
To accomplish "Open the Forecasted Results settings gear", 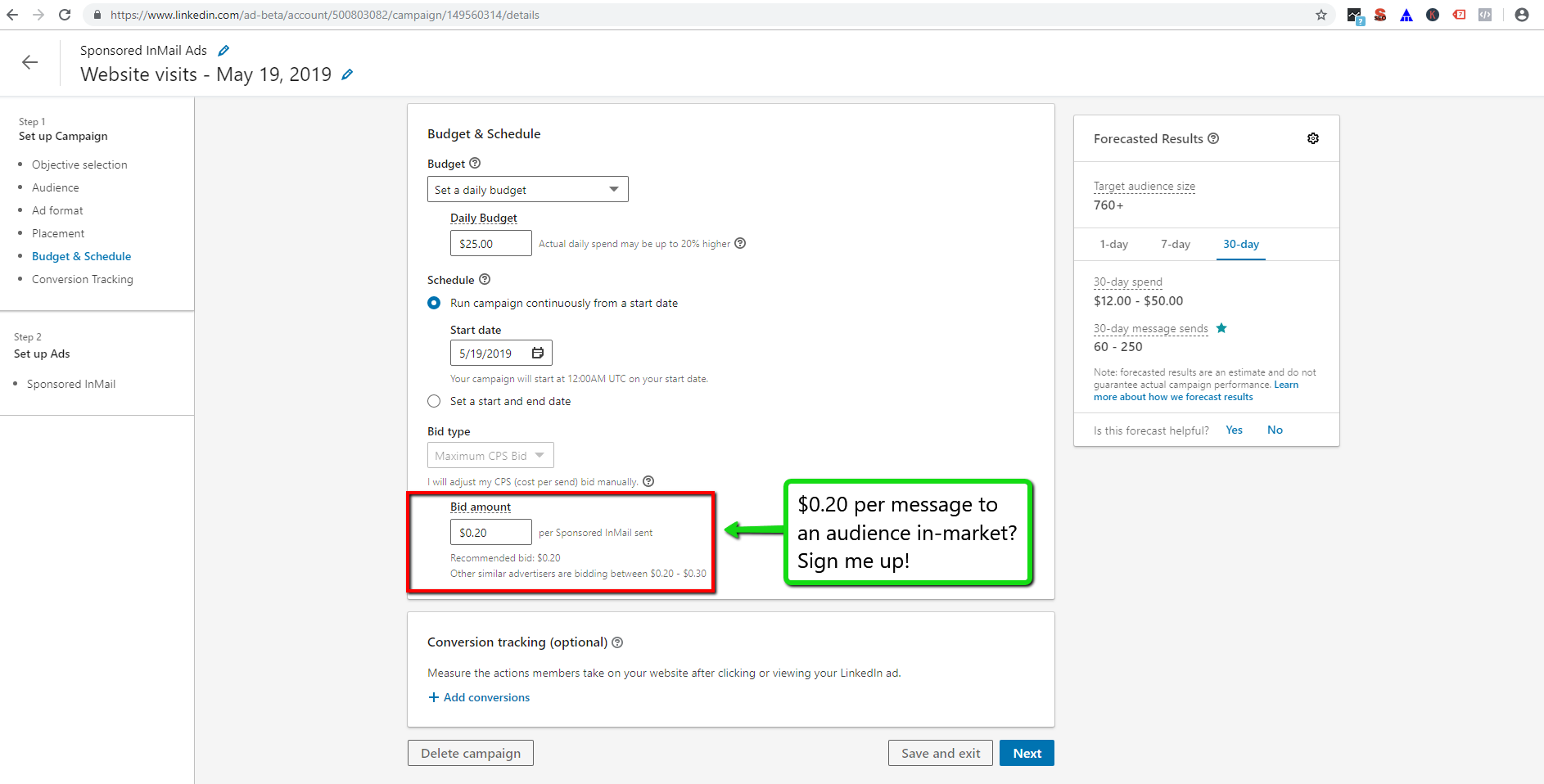I will pos(1313,137).
